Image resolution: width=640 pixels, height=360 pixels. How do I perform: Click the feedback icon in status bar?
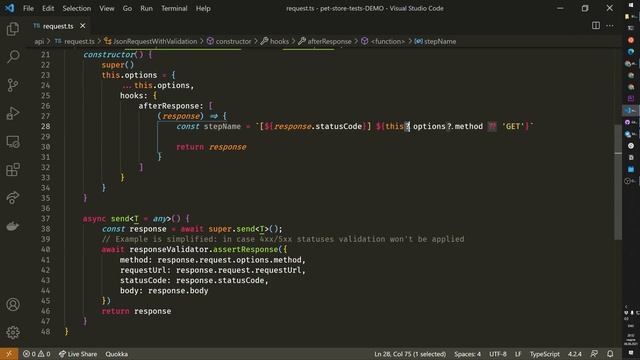[594, 354]
